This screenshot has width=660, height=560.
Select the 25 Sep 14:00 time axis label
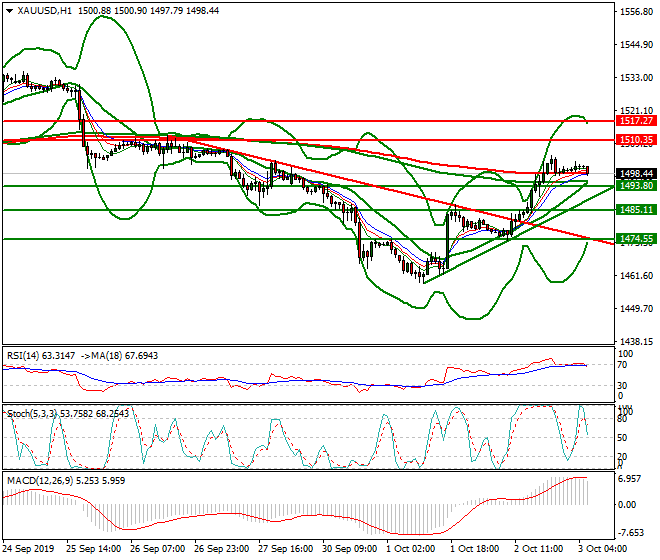coord(93,549)
